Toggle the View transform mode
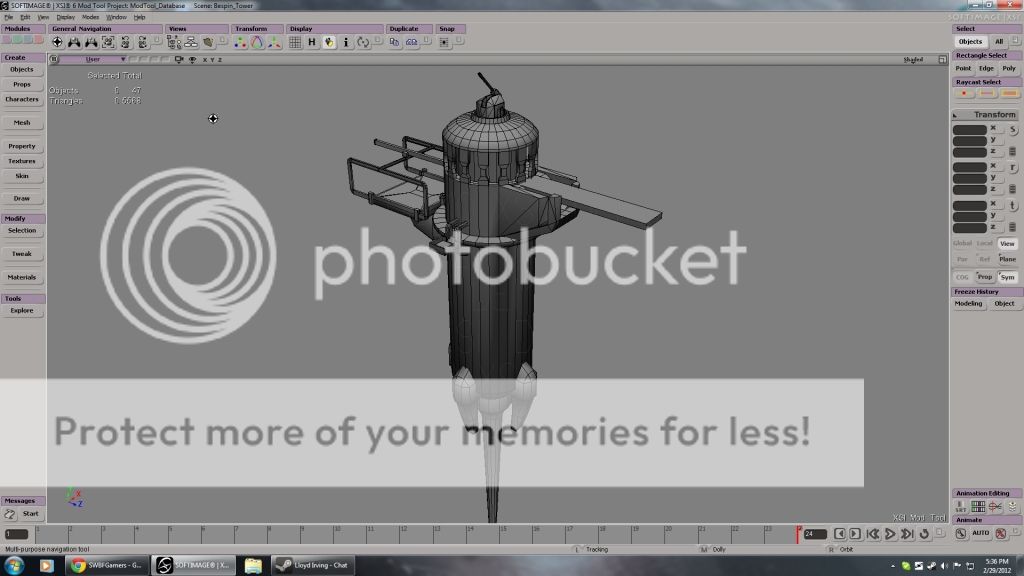This screenshot has width=1024, height=576. 1008,244
